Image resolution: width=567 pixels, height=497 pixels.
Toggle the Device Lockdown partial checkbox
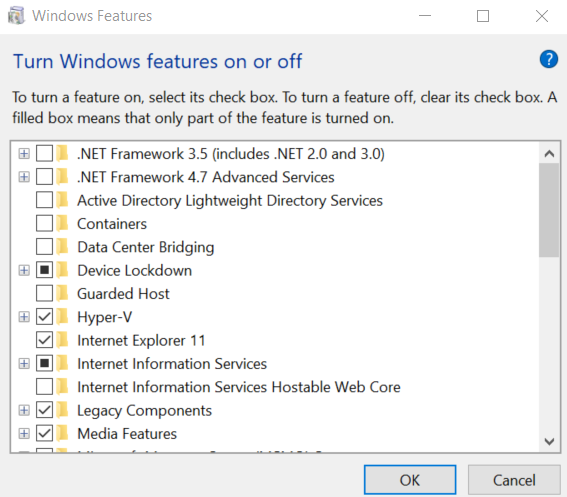click(x=44, y=271)
